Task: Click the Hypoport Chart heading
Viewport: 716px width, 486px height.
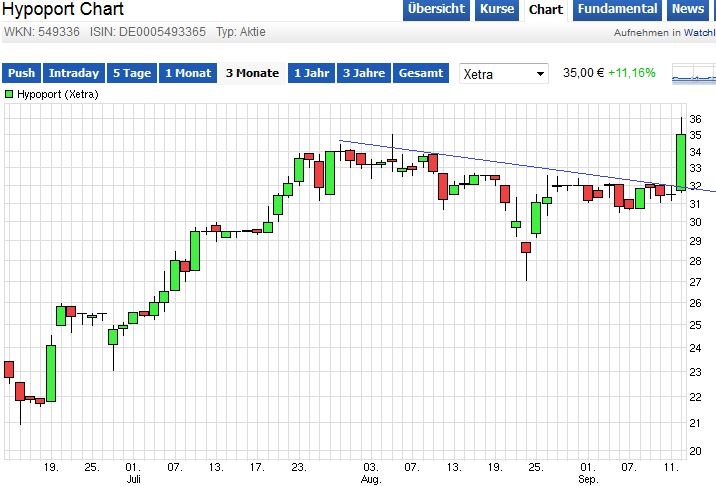Action: tap(63, 9)
